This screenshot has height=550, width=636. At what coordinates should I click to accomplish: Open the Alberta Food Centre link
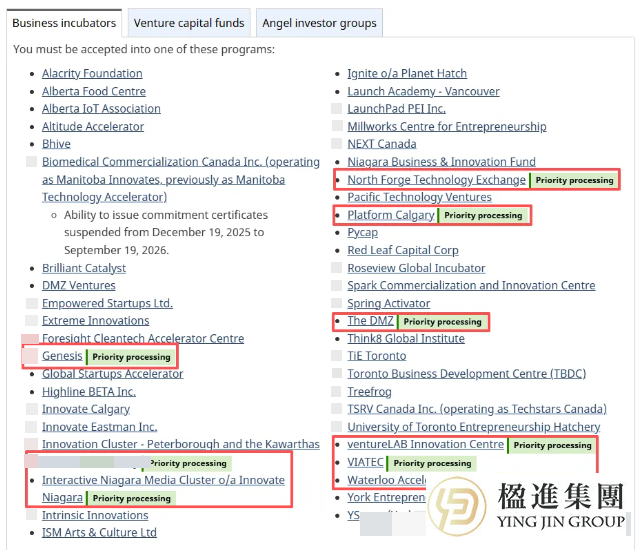94,91
